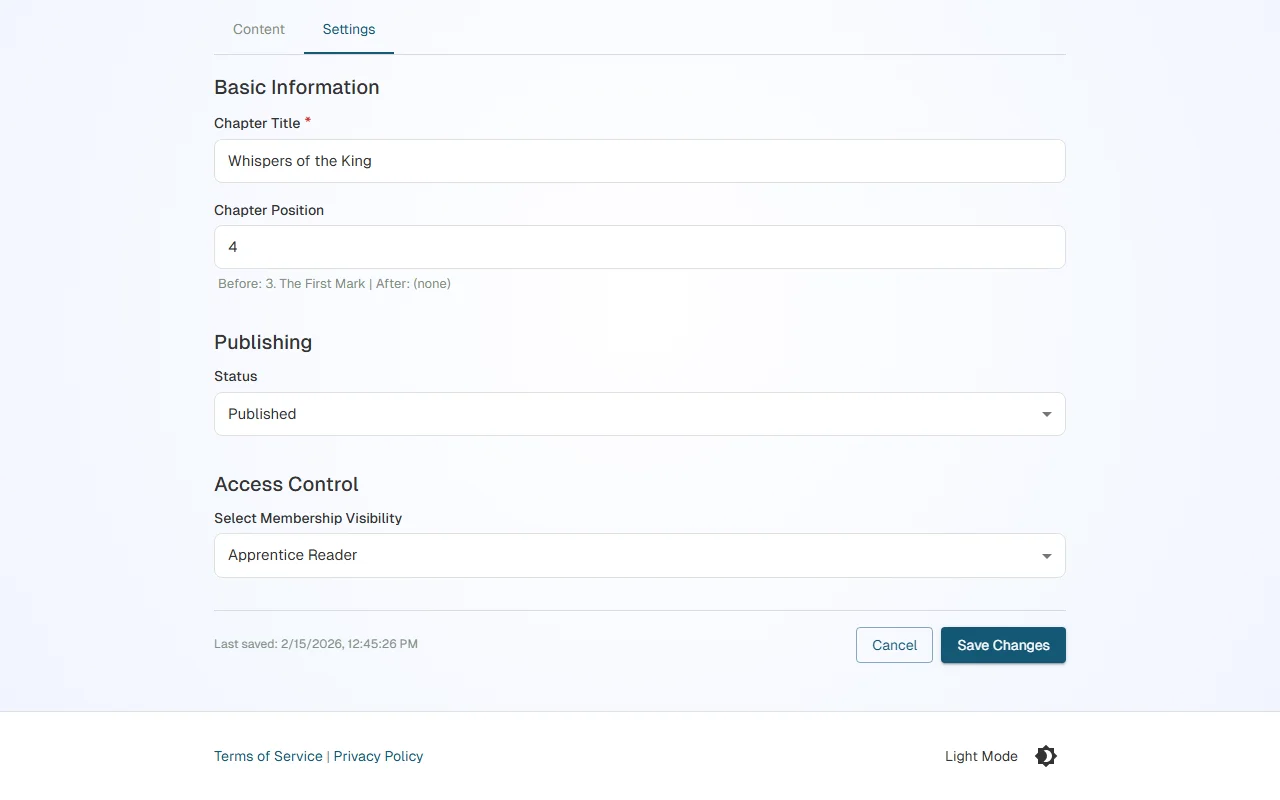Open the Select Membership Visibility dropdown
Screen dimensions: 1280x800
(x=640, y=555)
